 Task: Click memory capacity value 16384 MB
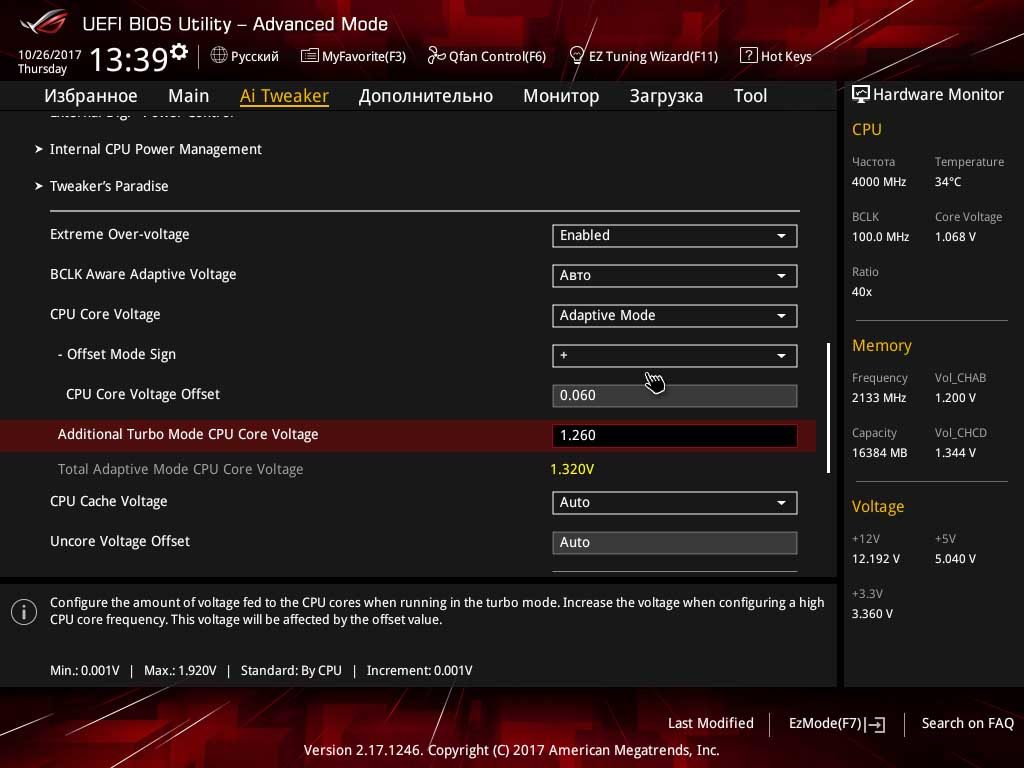coord(879,453)
